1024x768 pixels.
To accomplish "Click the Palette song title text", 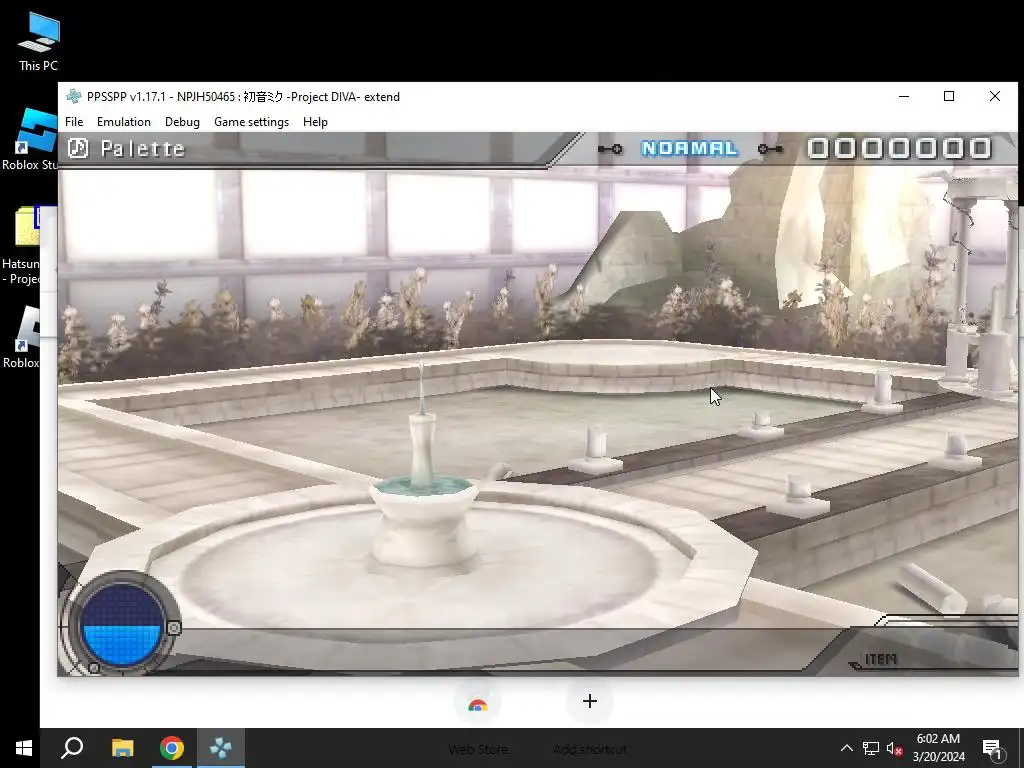I will pyautogui.click(x=143, y=149).
